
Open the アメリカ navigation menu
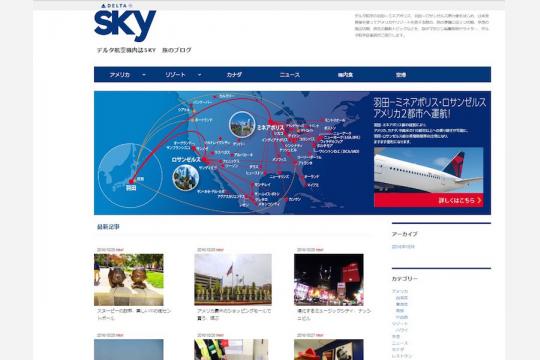click(120, 75)
